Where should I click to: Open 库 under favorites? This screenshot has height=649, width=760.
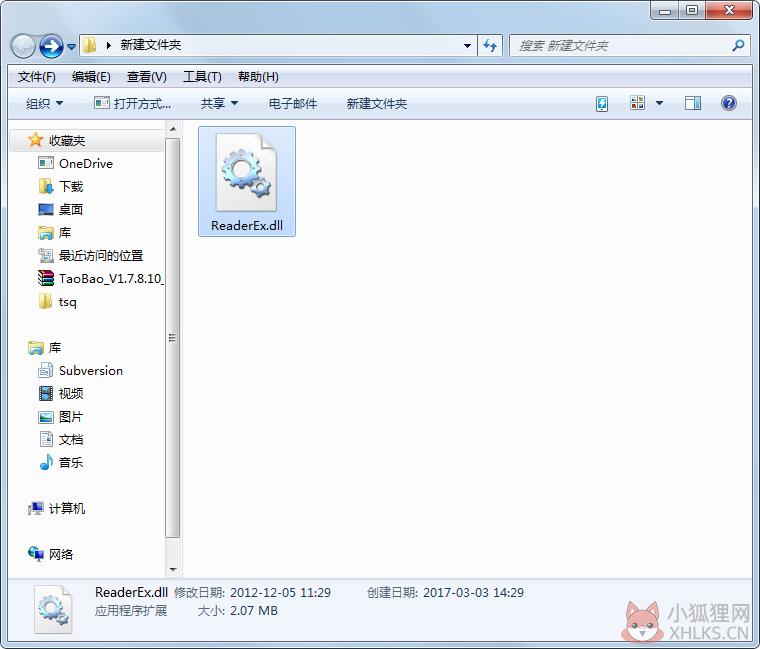pyautogui.click(x=65, y=233)
